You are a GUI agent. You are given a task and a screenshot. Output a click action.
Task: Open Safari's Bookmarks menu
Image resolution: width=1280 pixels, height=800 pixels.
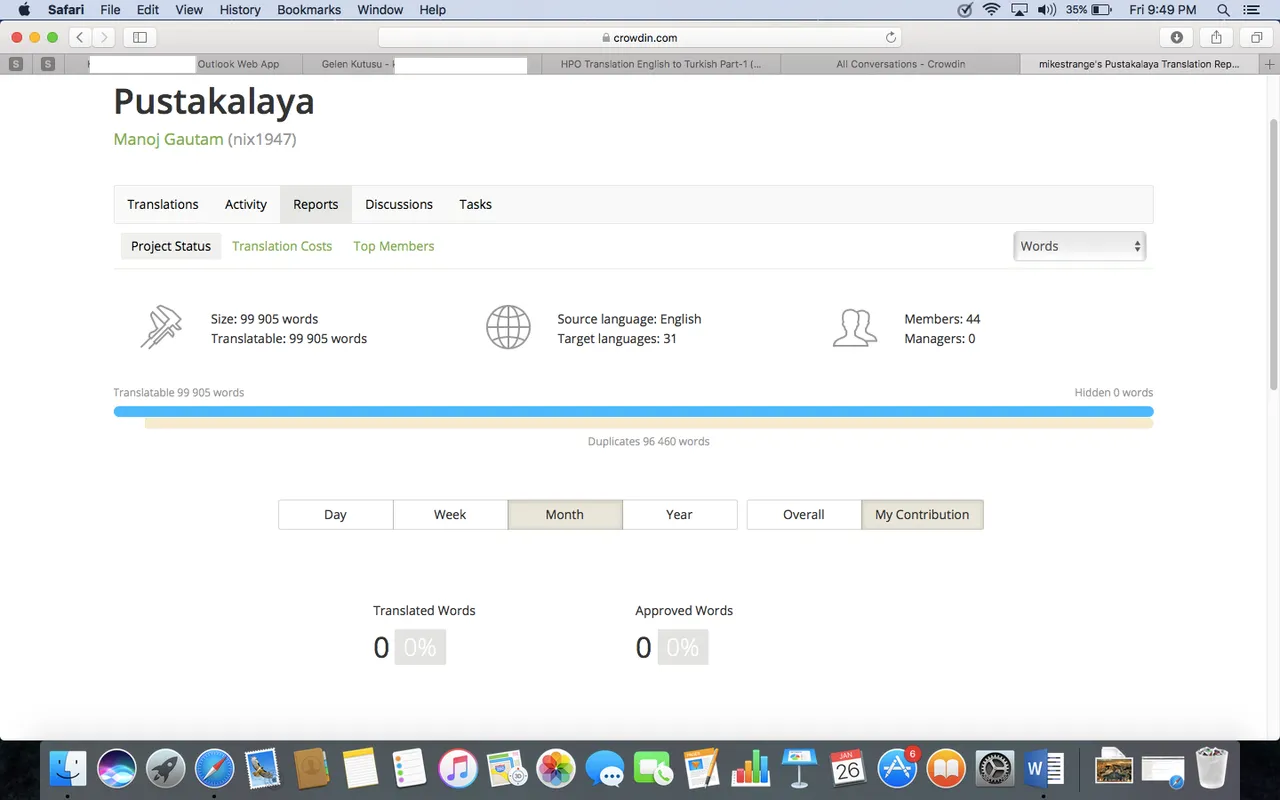(309, 10)
